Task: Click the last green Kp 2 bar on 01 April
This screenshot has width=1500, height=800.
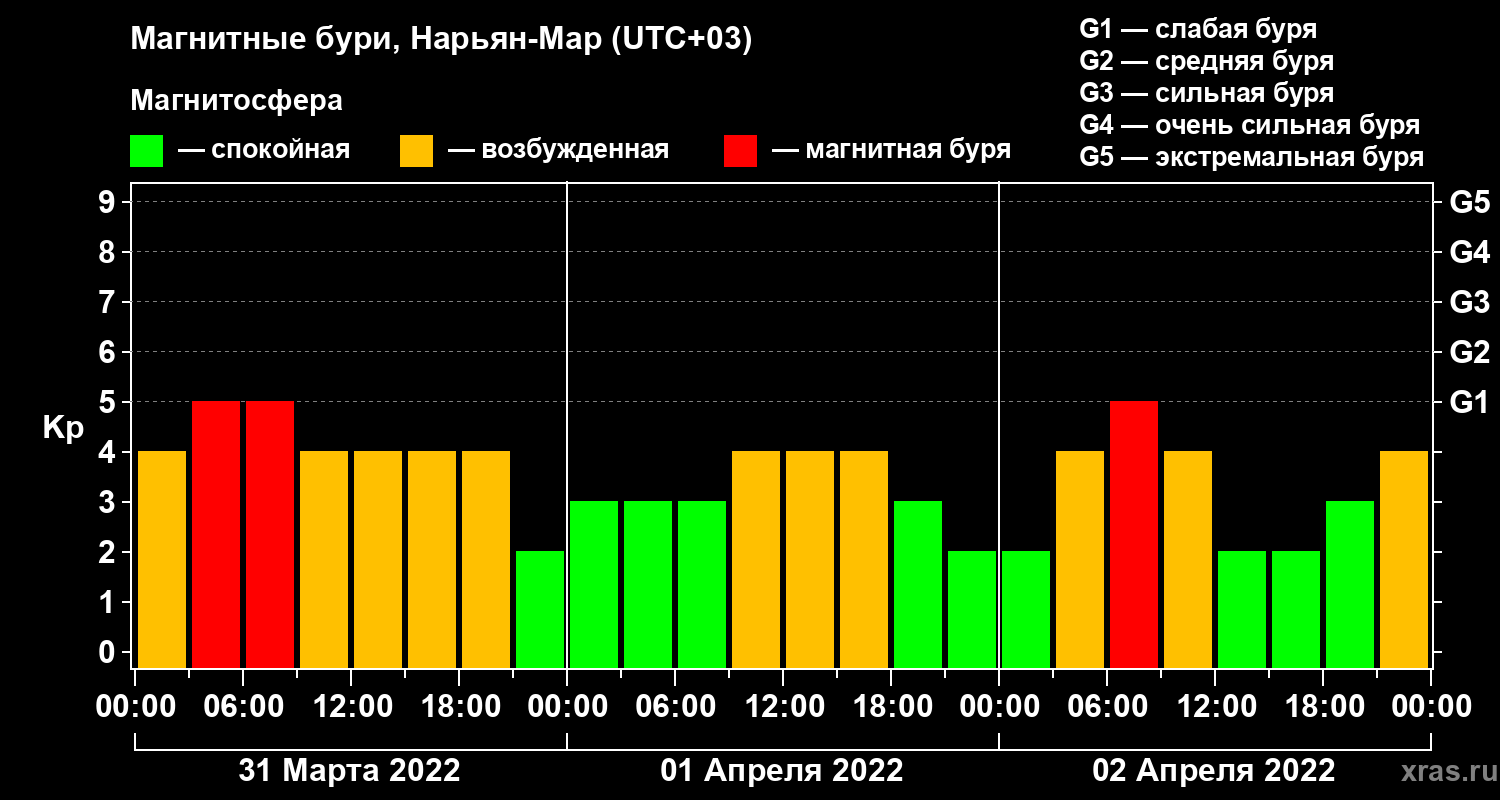Action: pos(972,609)
